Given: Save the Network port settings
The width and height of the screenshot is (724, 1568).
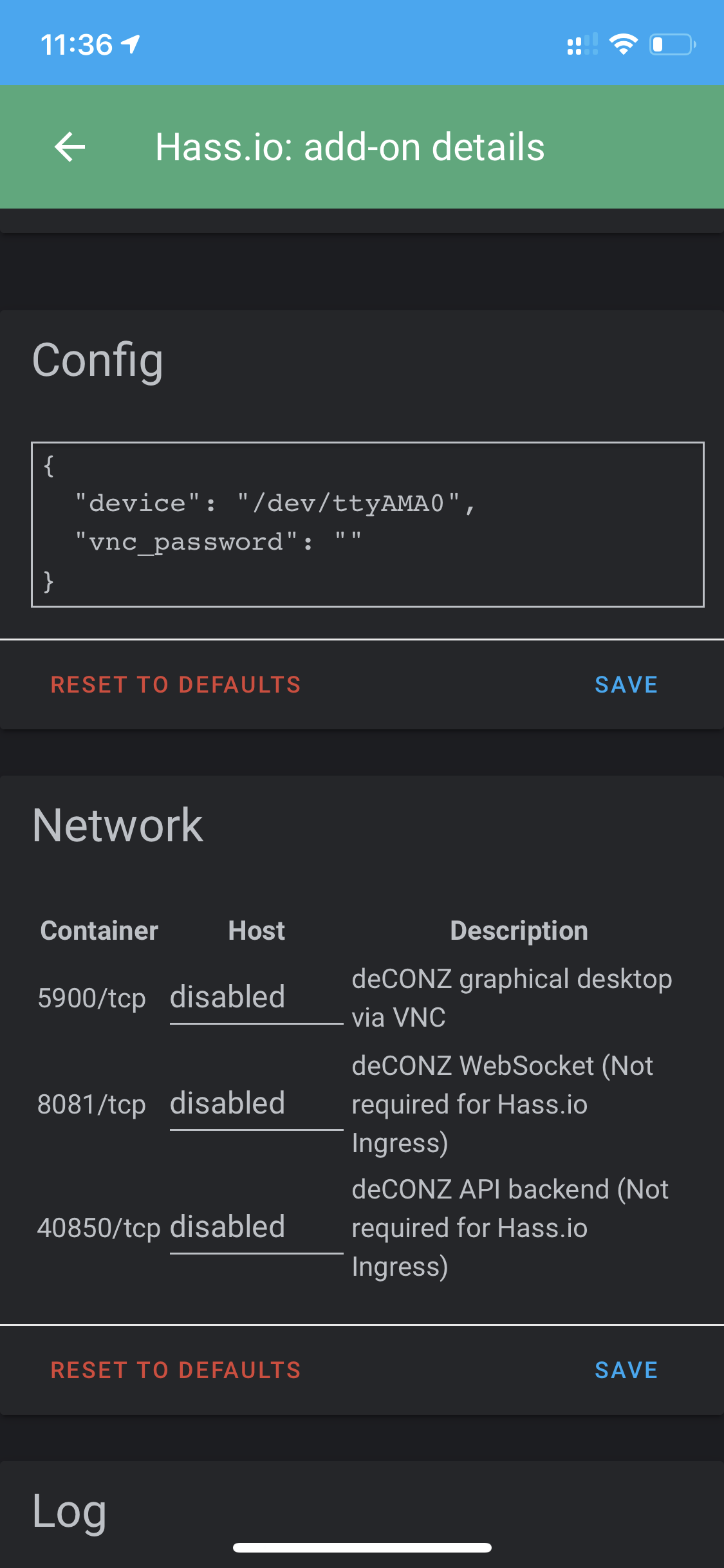Looking at the screenshot, I should [x=626, y=1370].
